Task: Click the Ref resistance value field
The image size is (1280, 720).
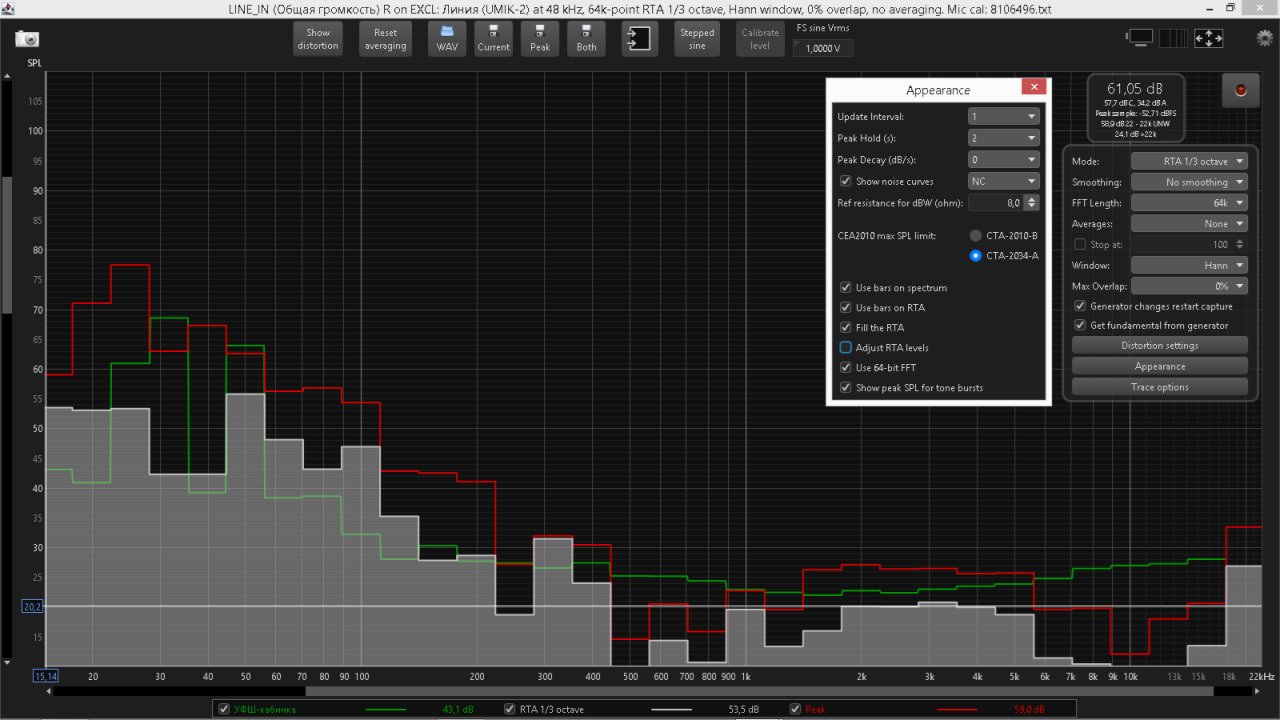Action: [x=996, y=203]
